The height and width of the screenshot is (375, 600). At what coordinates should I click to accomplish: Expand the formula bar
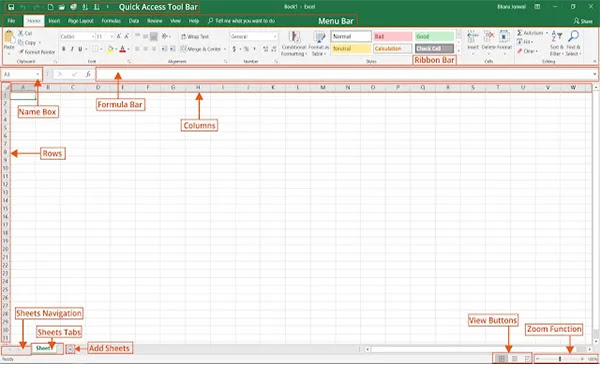click(594, 74)
